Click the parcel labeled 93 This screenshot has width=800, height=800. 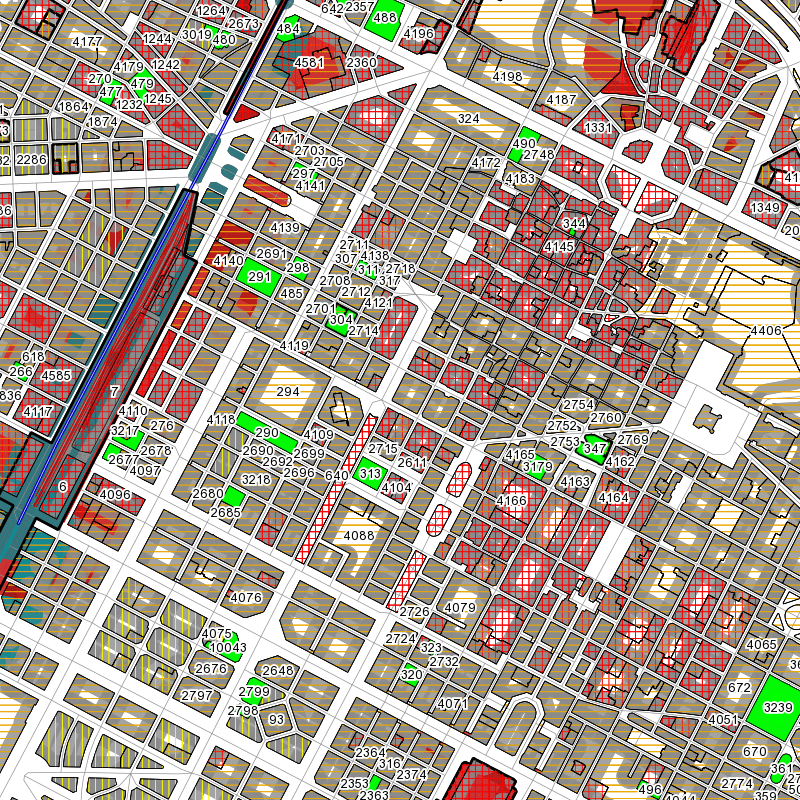coord(276,719)
